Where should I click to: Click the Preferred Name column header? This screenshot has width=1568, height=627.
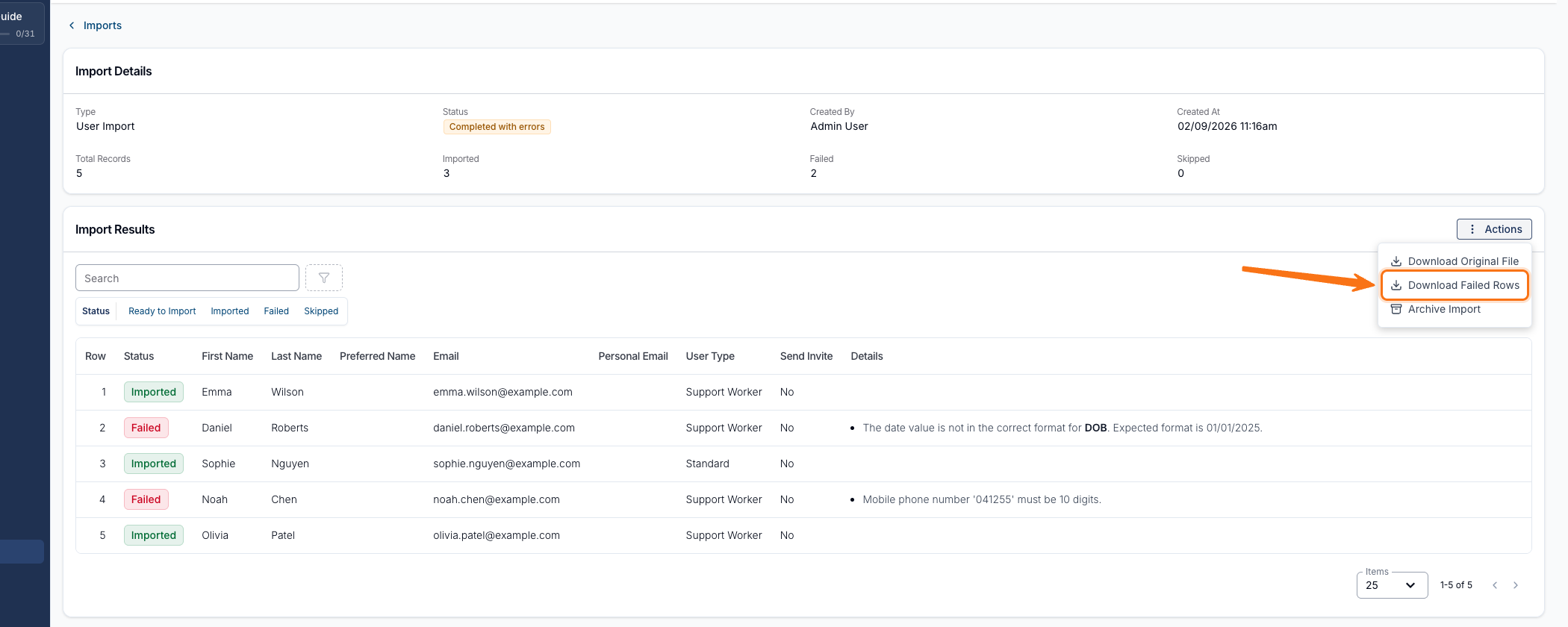click(377, 356)
